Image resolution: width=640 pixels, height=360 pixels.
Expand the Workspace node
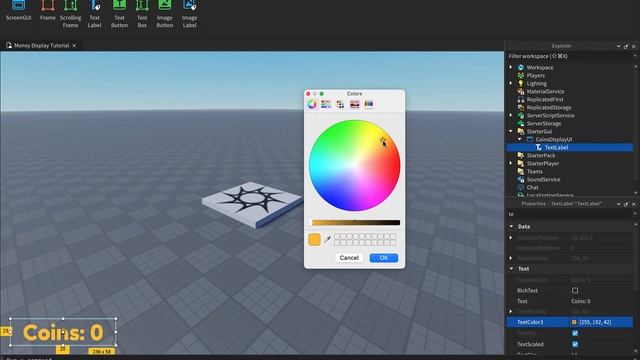tap(511, 67)
